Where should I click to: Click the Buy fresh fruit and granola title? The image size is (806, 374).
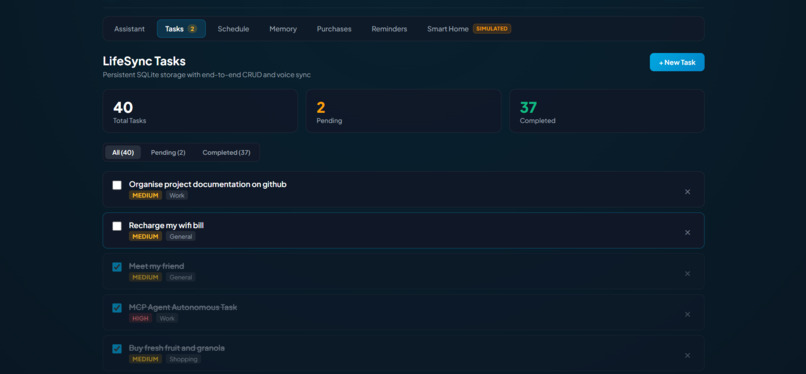pyautogui.click(x=177, y=348)
